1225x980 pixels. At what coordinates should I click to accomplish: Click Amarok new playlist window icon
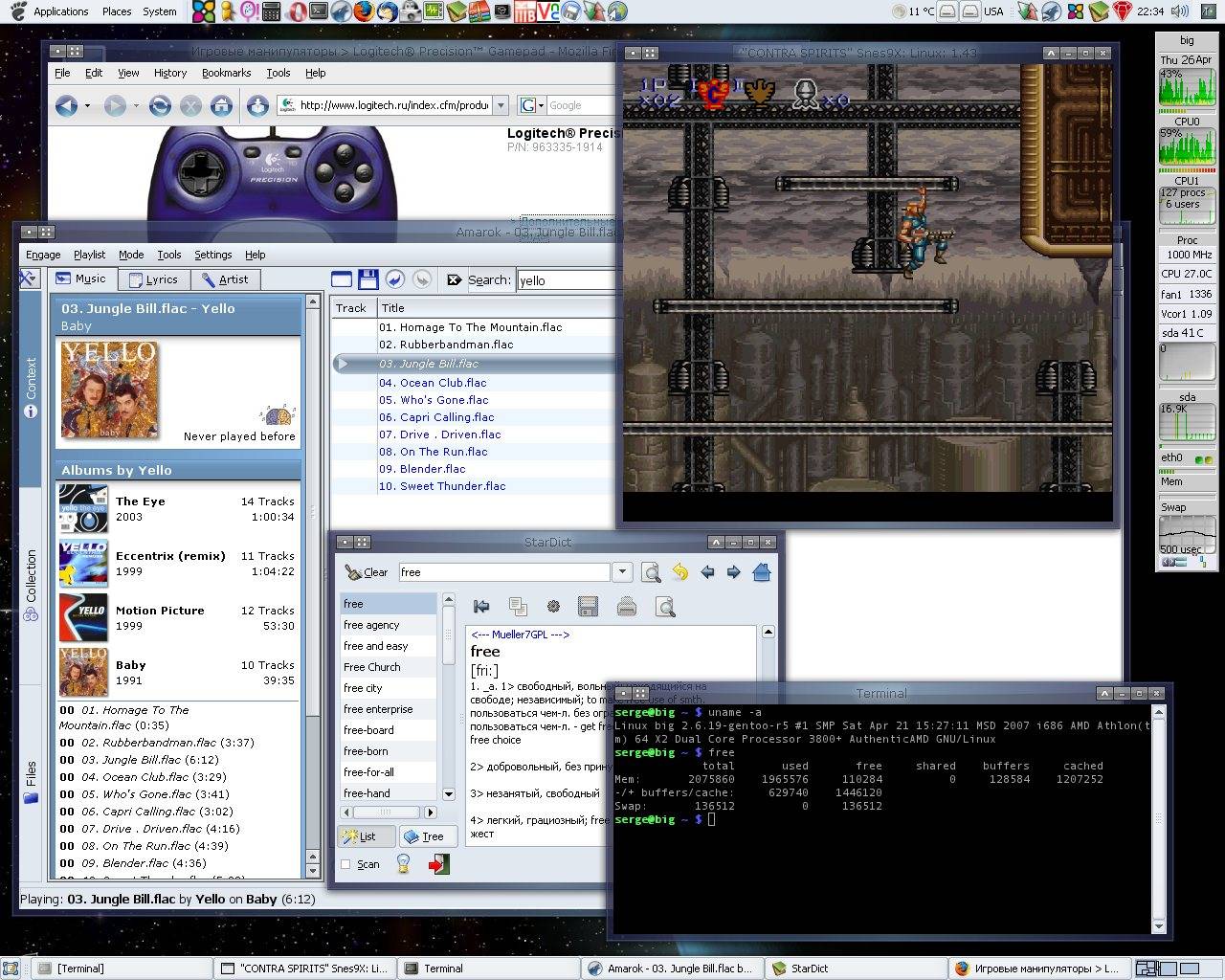tap(342, 279)
